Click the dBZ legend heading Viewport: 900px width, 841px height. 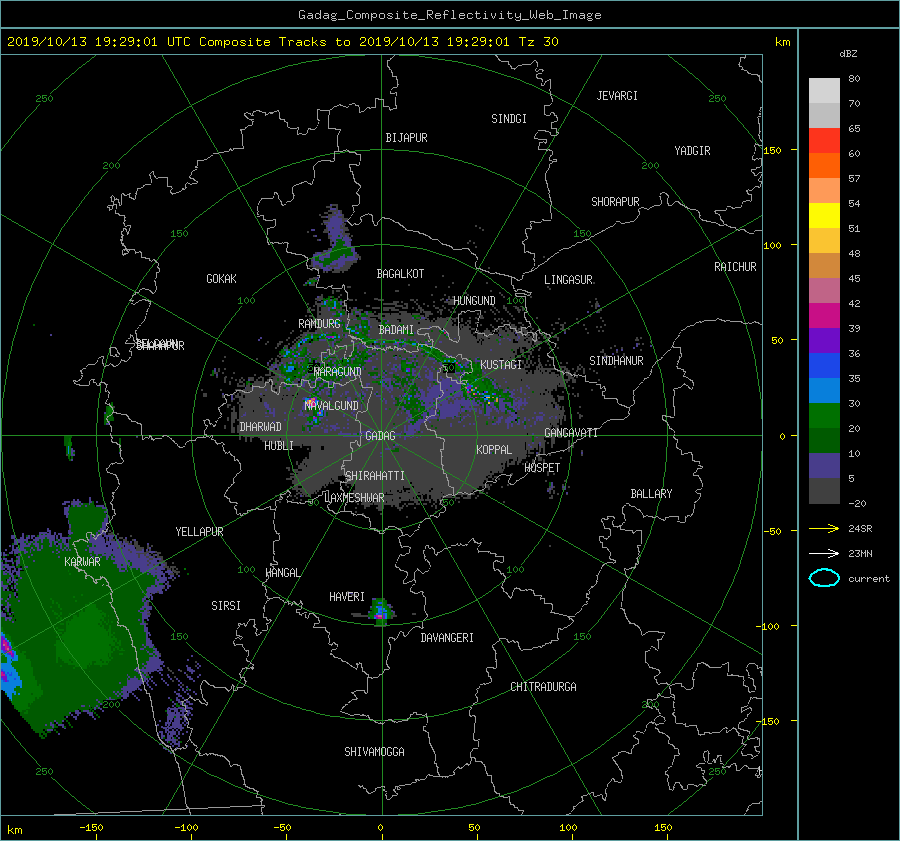coord(848,54)
